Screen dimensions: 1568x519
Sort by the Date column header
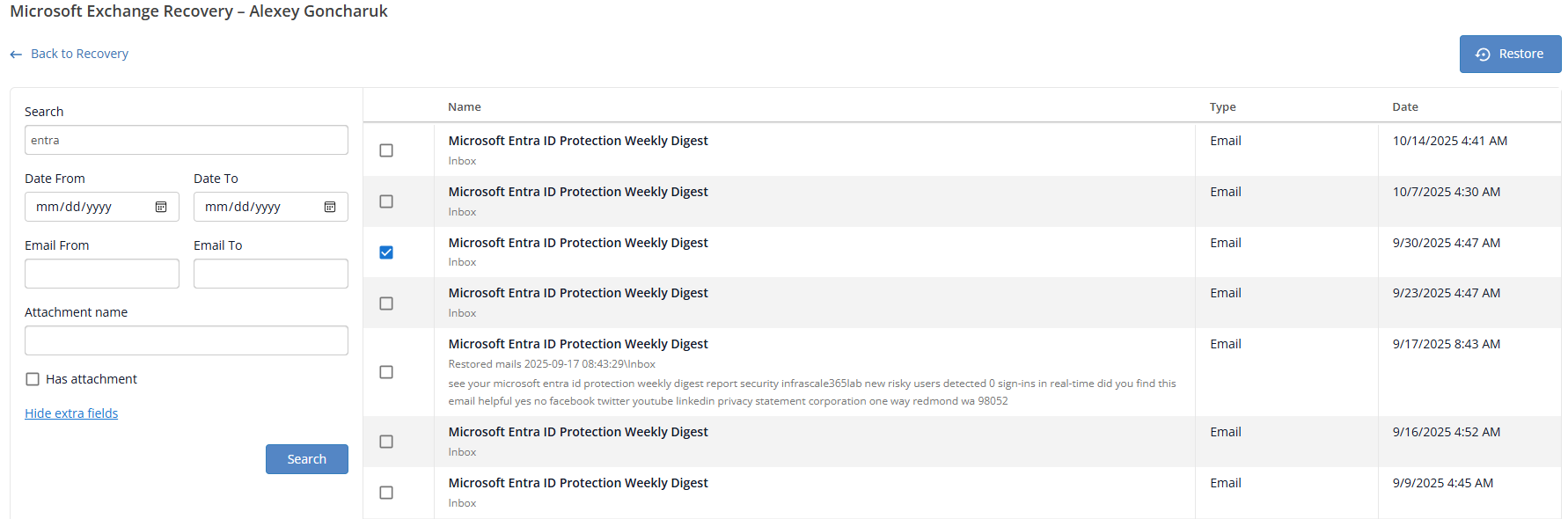1405,106
